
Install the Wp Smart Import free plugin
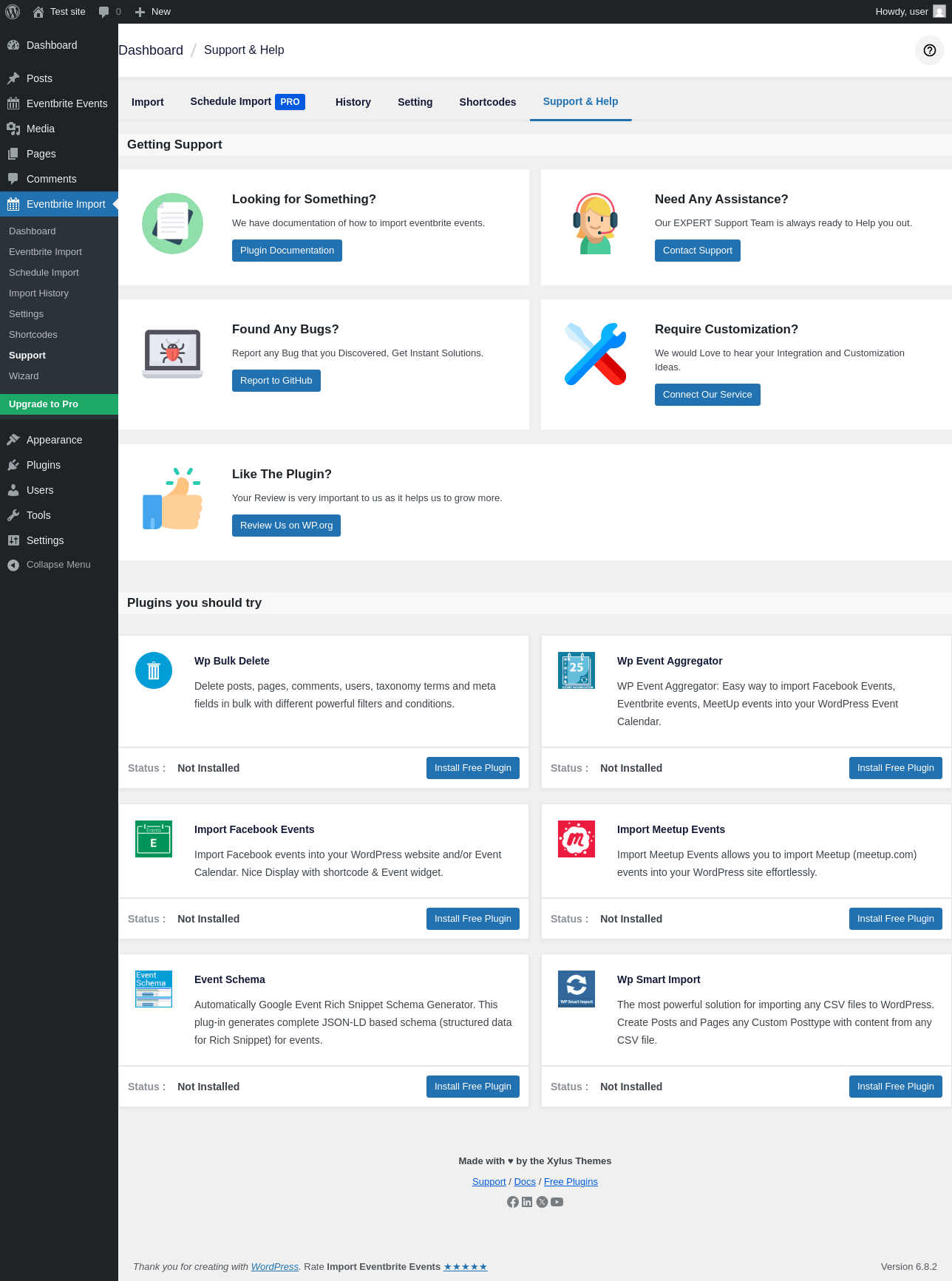click(896, 1087)
